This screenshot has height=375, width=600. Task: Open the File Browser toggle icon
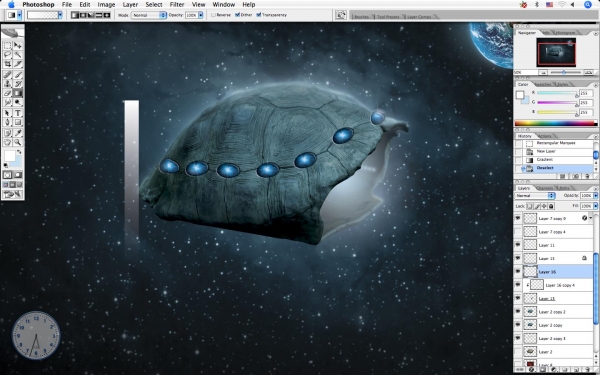point(340,15)
